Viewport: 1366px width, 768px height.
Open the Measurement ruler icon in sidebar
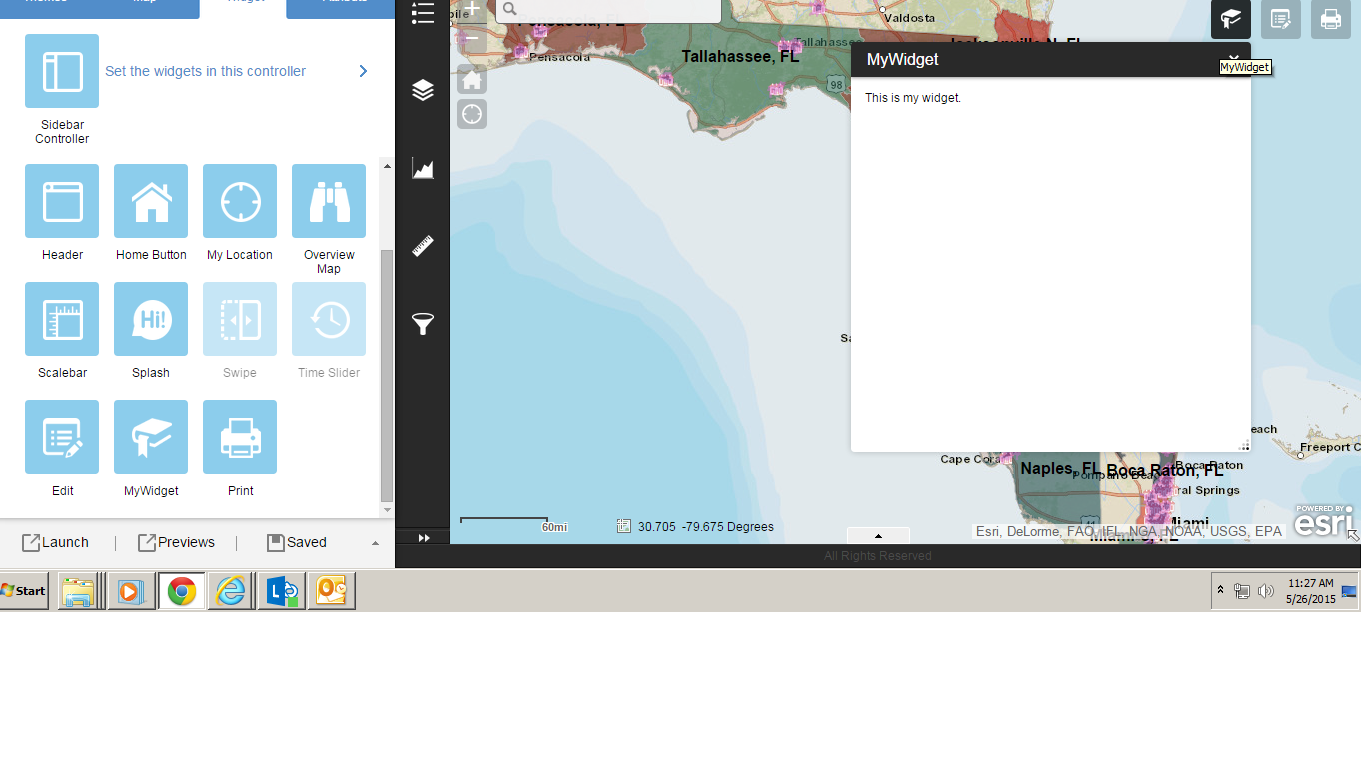423,246
